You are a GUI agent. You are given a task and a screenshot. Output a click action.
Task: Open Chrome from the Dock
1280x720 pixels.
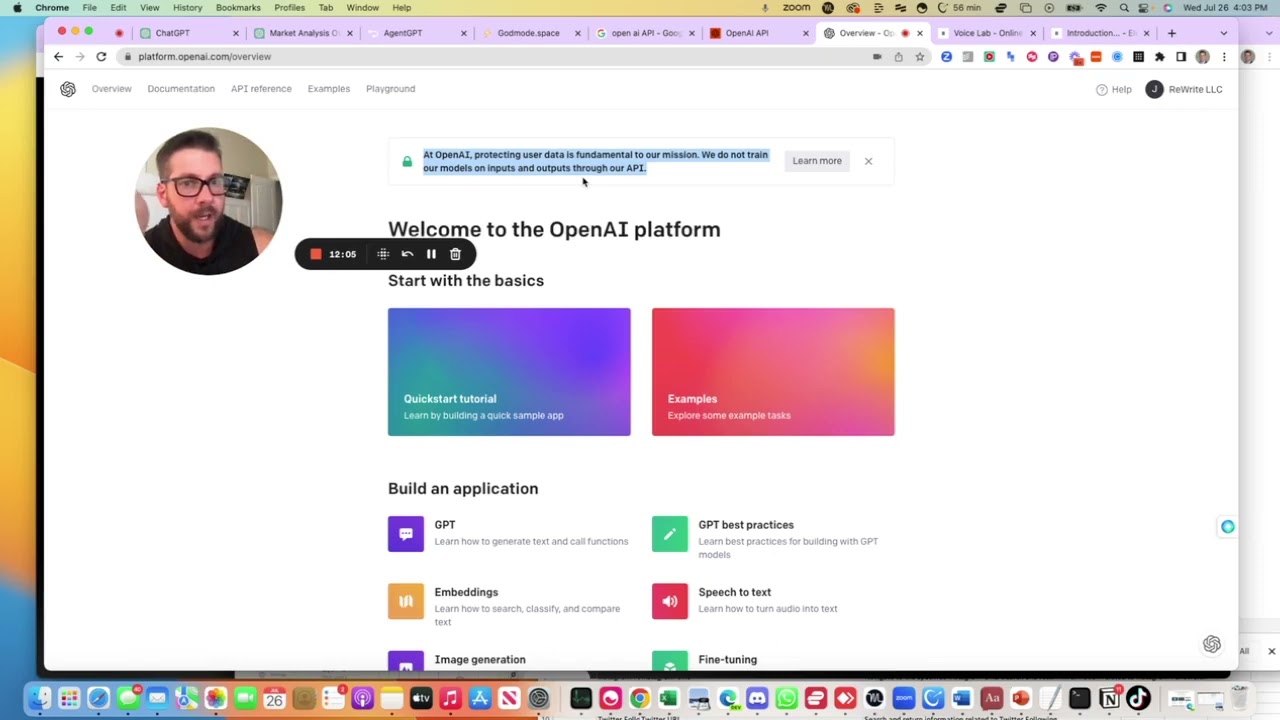click(x=640, y=698)
